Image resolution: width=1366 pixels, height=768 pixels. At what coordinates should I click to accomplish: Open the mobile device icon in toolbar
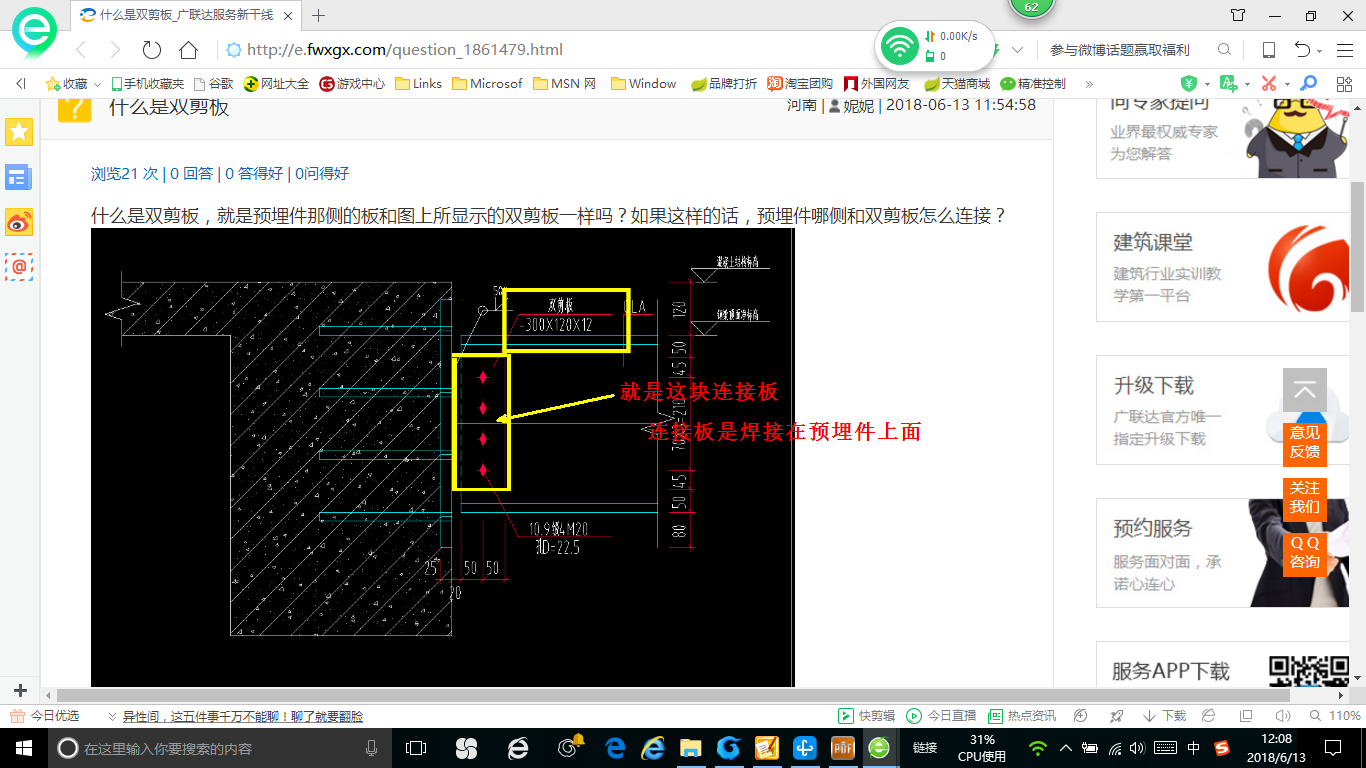1268,50
